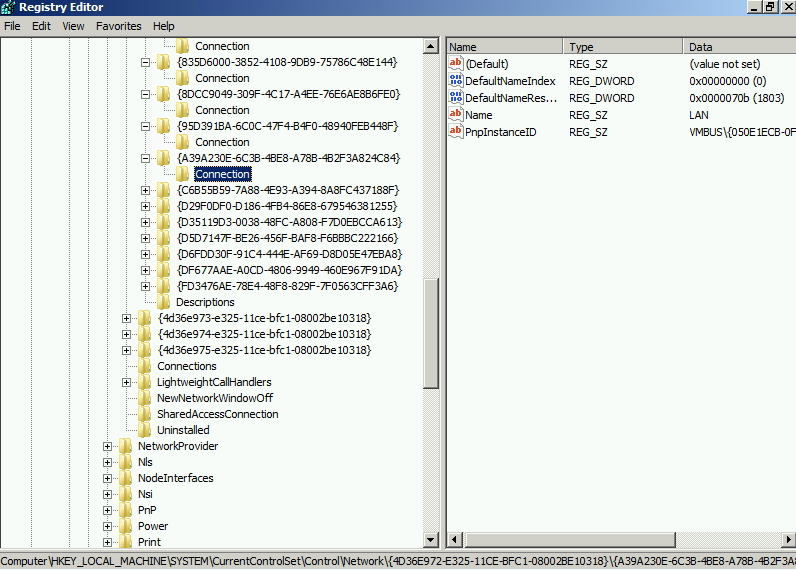This screenshot has width=796, height=570.
Task: Click the Descriptions key folder icon
Action: (163, 302)
